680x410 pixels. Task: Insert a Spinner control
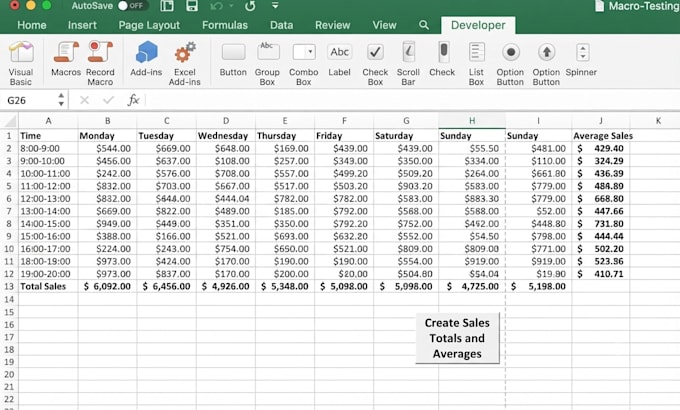pos(582,59)
